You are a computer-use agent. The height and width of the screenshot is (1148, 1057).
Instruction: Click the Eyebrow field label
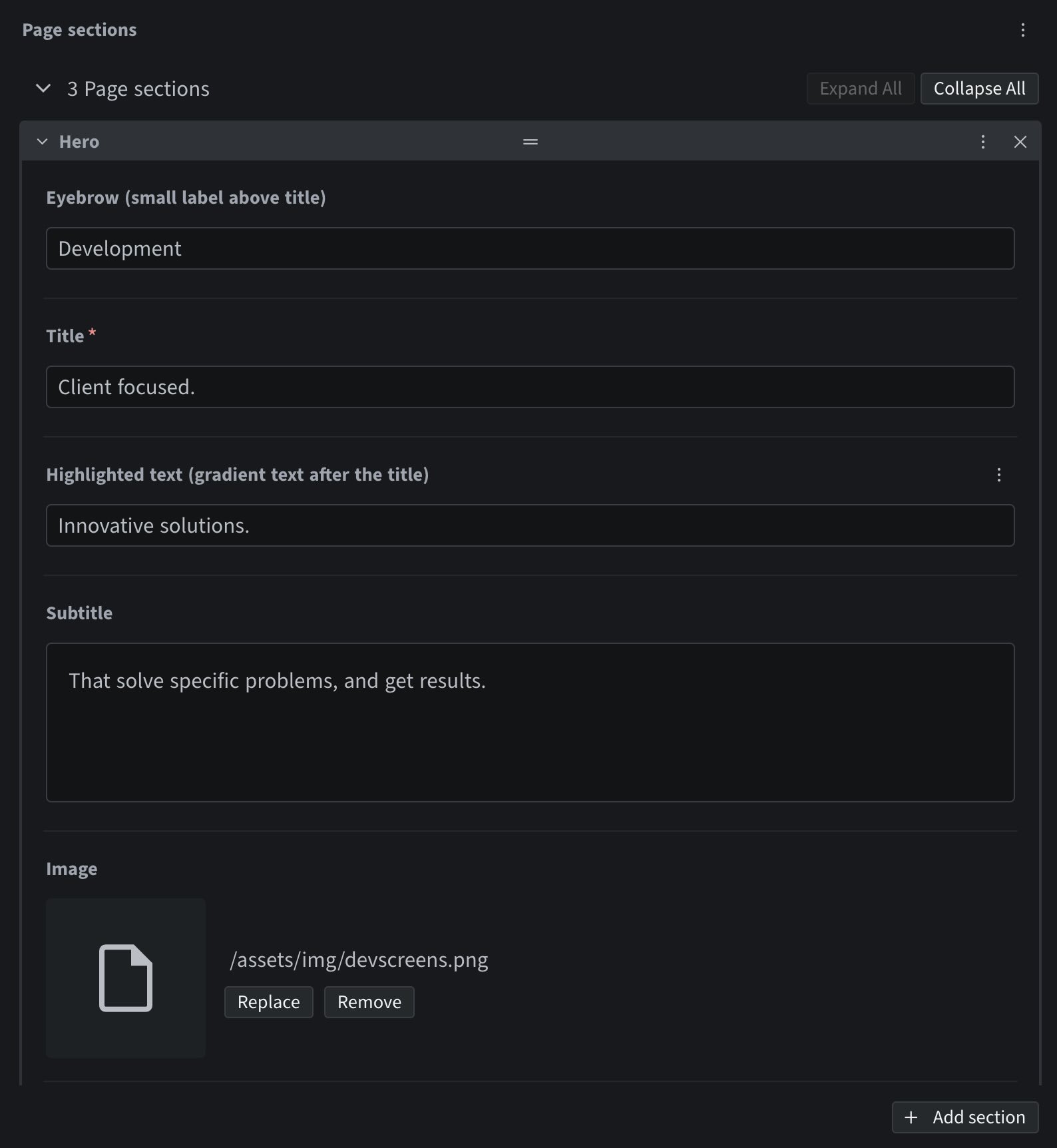186,198
